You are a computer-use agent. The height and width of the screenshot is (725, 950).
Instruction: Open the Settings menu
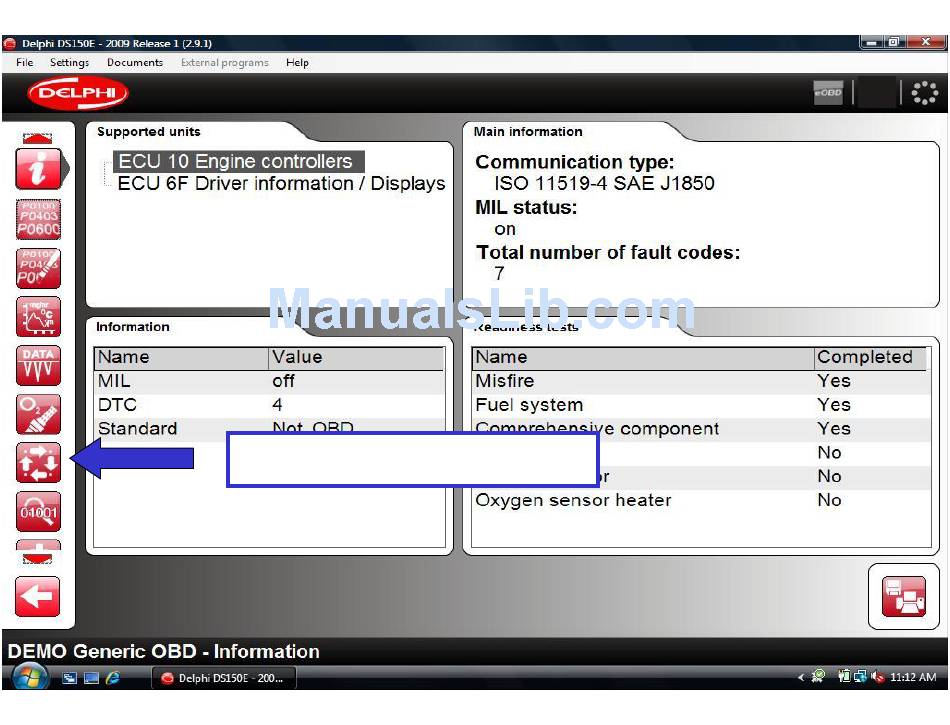point(69,62)
